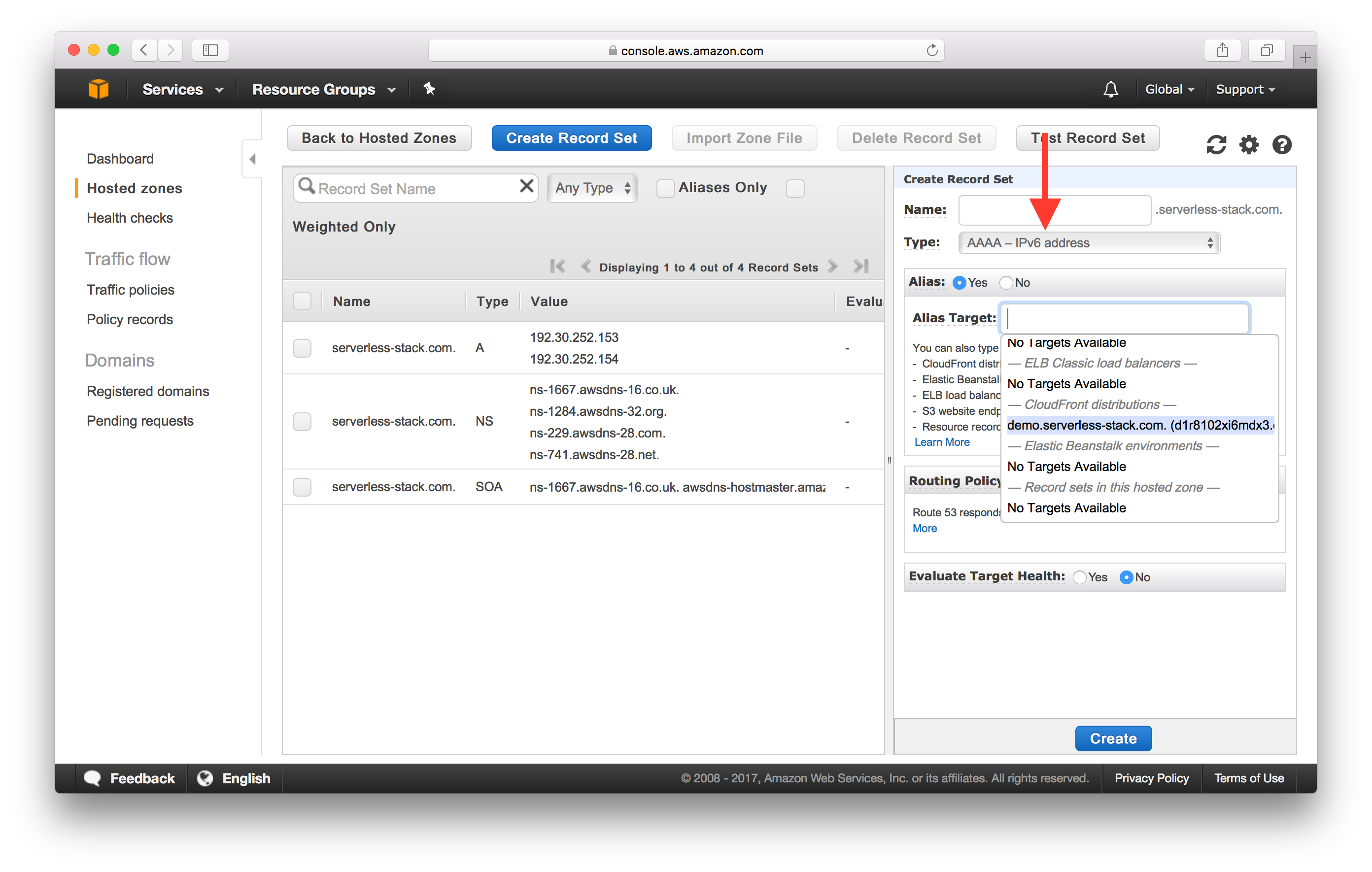Screen dimensions: 1372x872
Task: Click the settings gear icon
Action: click(1249, 143)
